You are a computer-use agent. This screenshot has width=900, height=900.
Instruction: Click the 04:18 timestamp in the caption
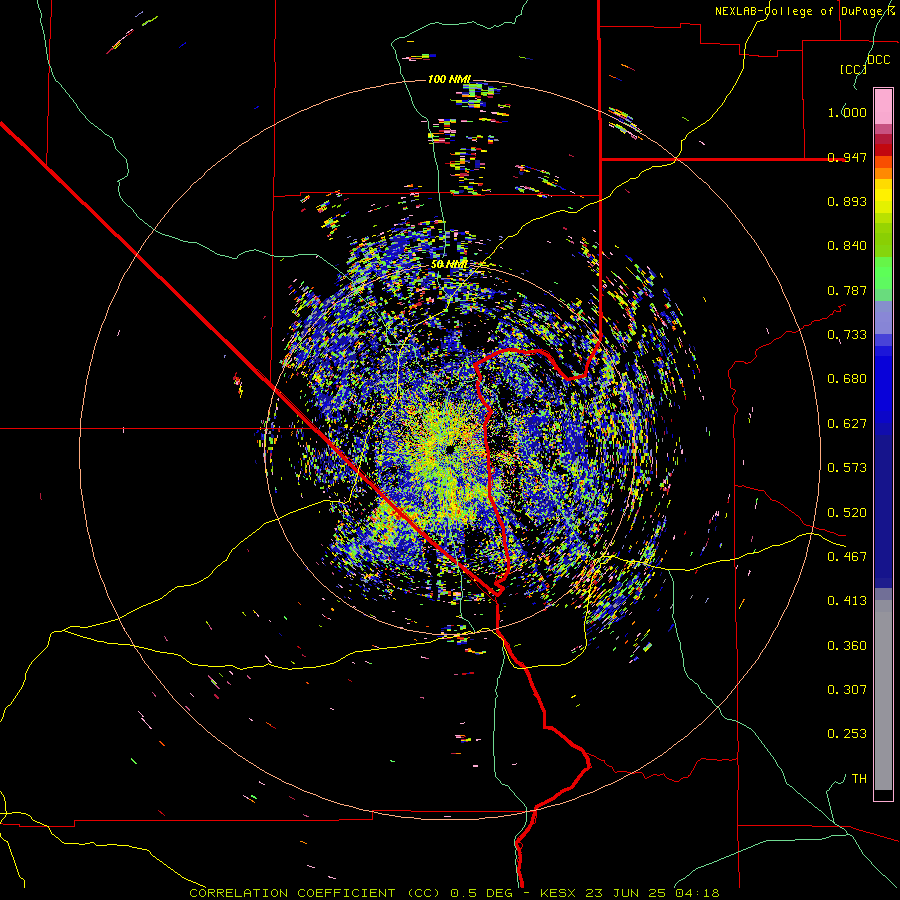coord(697,893)
